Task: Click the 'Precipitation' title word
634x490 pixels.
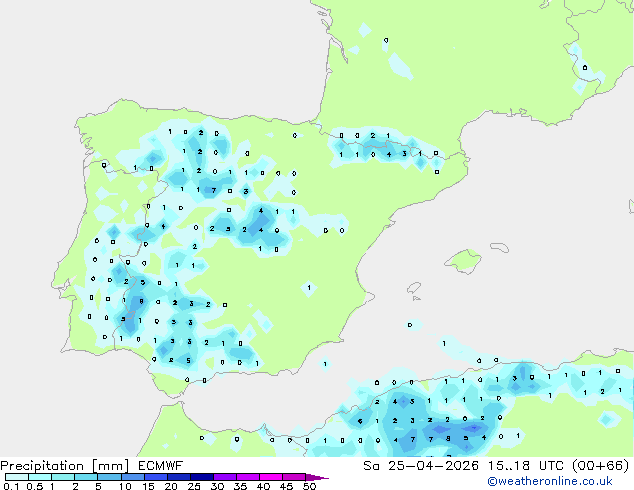Action: click(x=42, y=466)
